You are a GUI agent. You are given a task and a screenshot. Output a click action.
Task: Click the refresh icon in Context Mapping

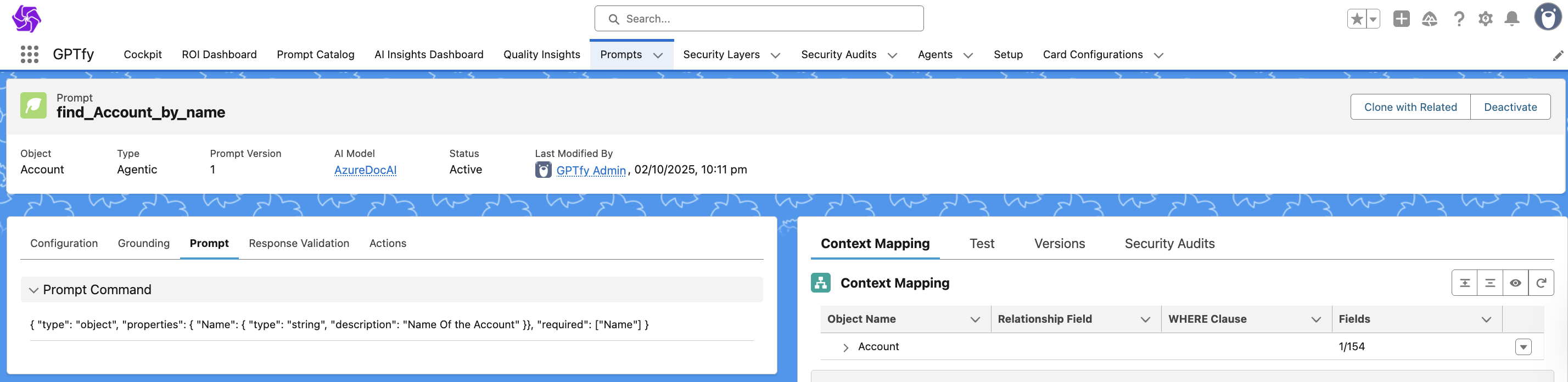click(1541, 283)
